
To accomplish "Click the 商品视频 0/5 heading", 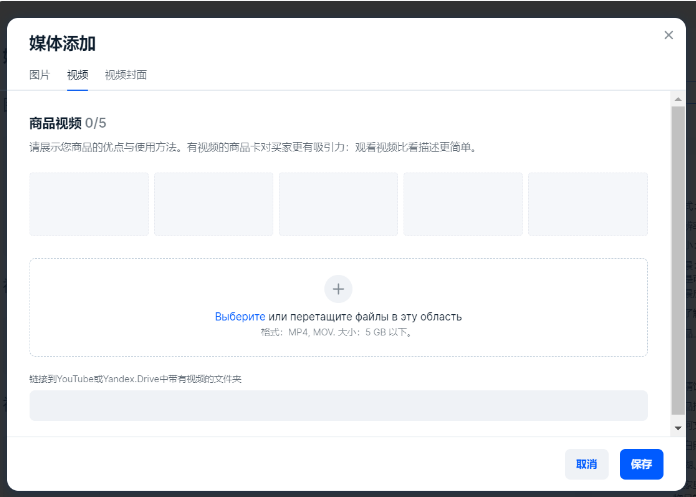I will coord(68,123).
